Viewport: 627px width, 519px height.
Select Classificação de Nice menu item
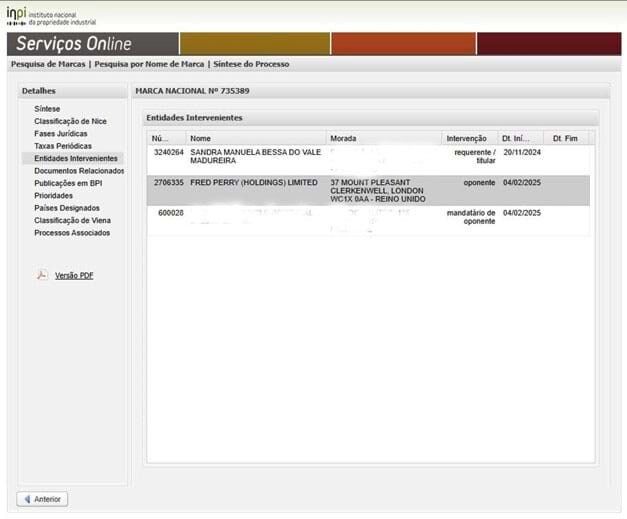tap(70, 121)
